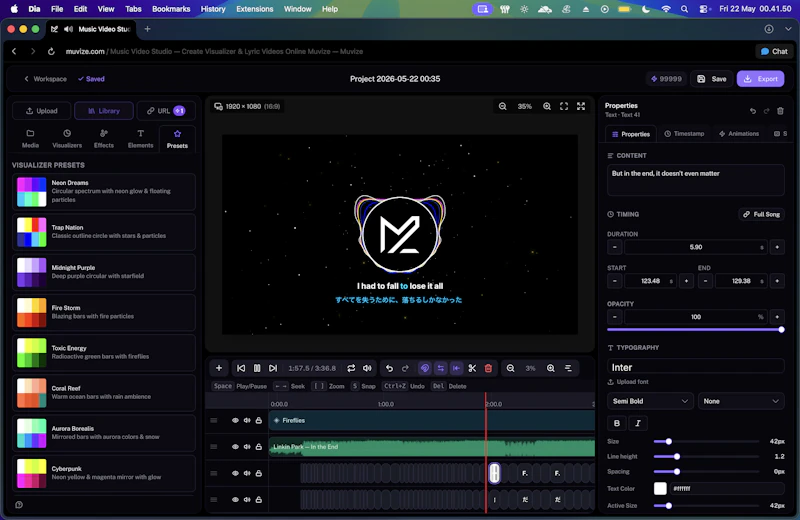
Task: Hide the Linkin Park audio track
Action: tap(235, 447)
